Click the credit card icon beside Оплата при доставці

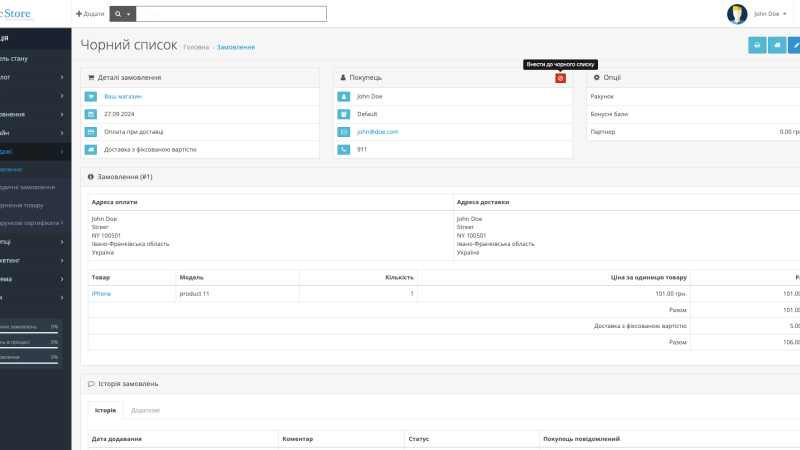click(91, 132)
